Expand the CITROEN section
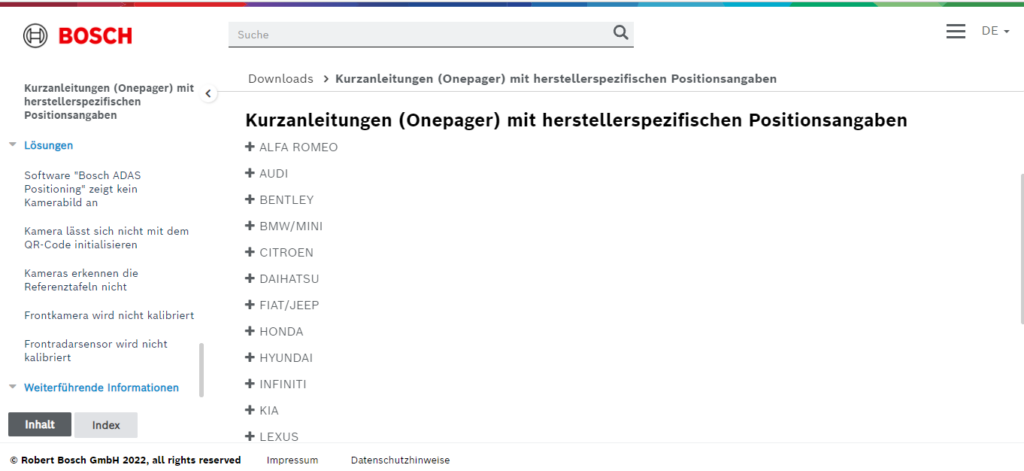The width and height of the screenshot is (1024, 471). point(279,253)
